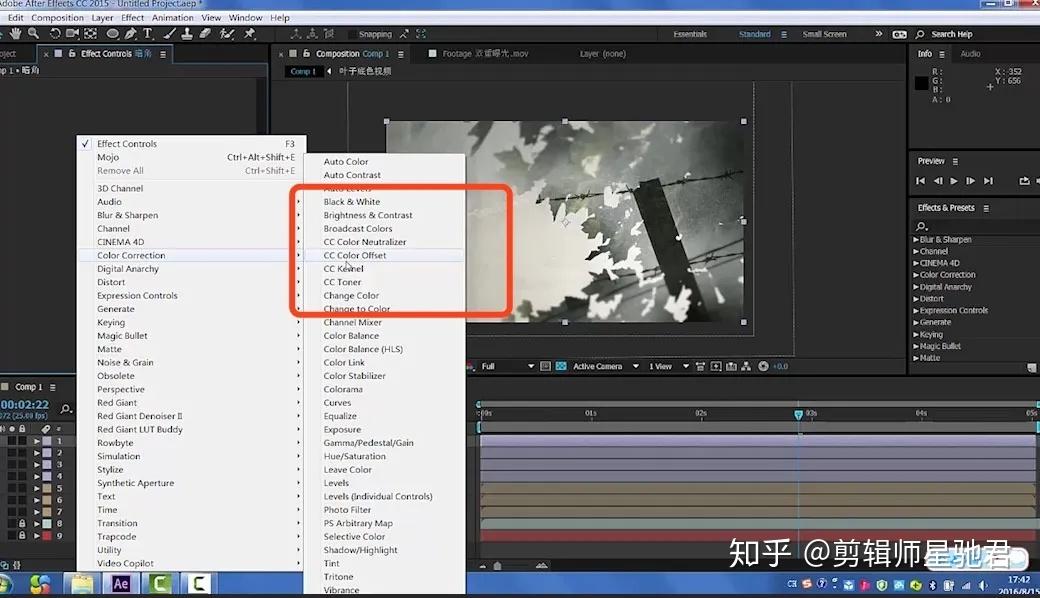
Task: Select the Eraser tool
Action: pyautogui.click(x=205, y=33)
